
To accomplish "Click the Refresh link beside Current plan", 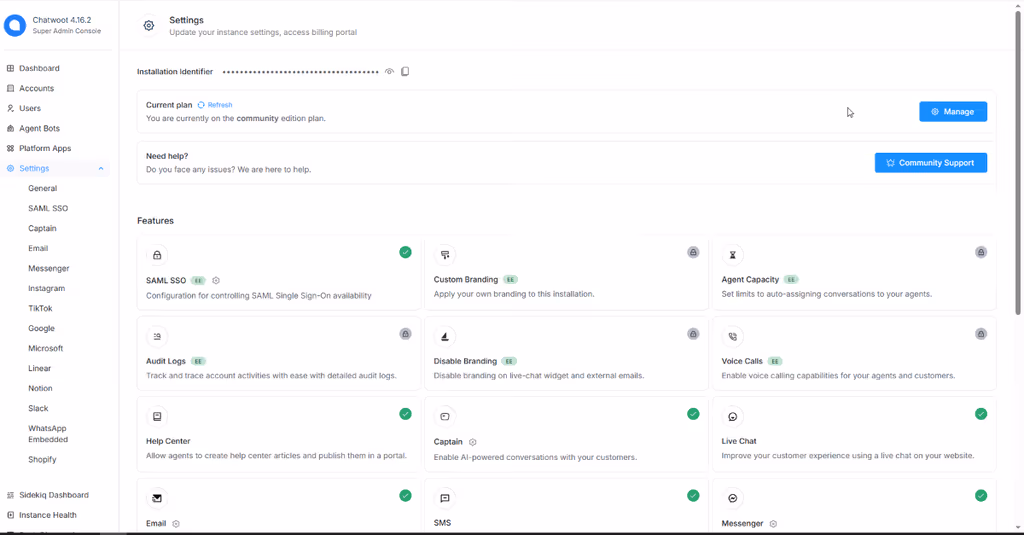I will 216,105.
